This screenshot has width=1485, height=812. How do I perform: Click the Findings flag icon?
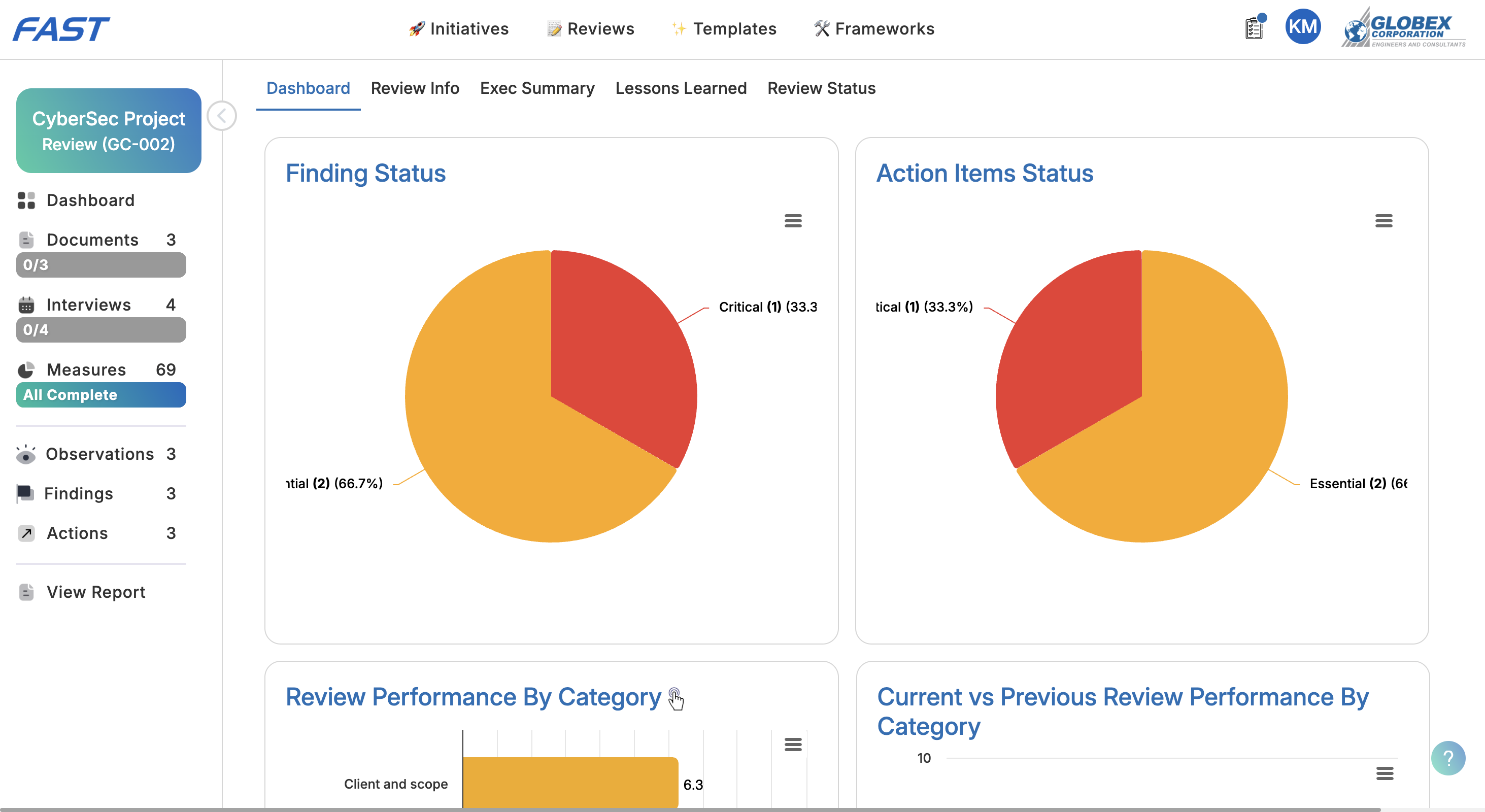(x=25, y=494)
